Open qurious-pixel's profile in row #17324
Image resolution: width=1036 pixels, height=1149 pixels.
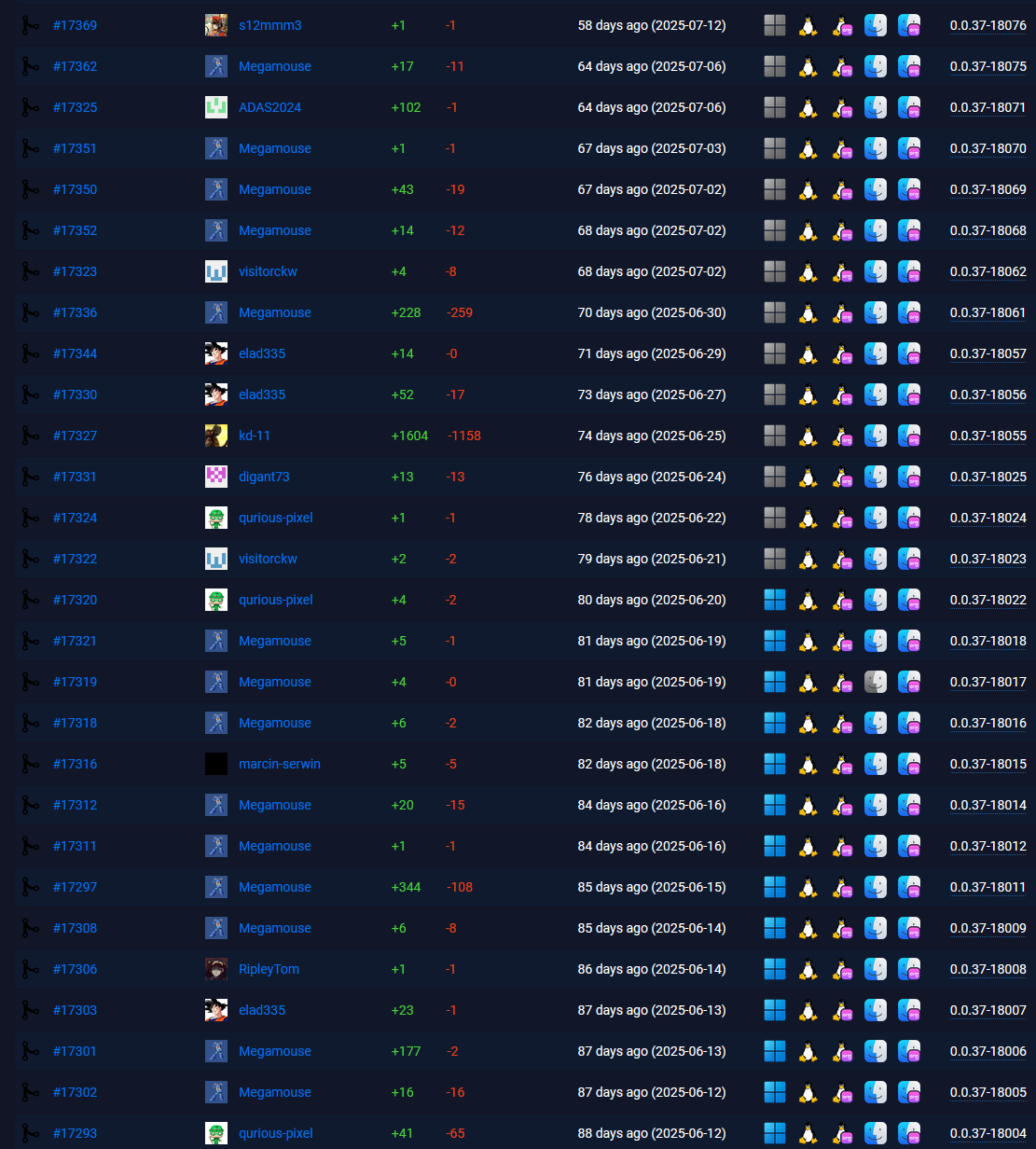[276, 518]
